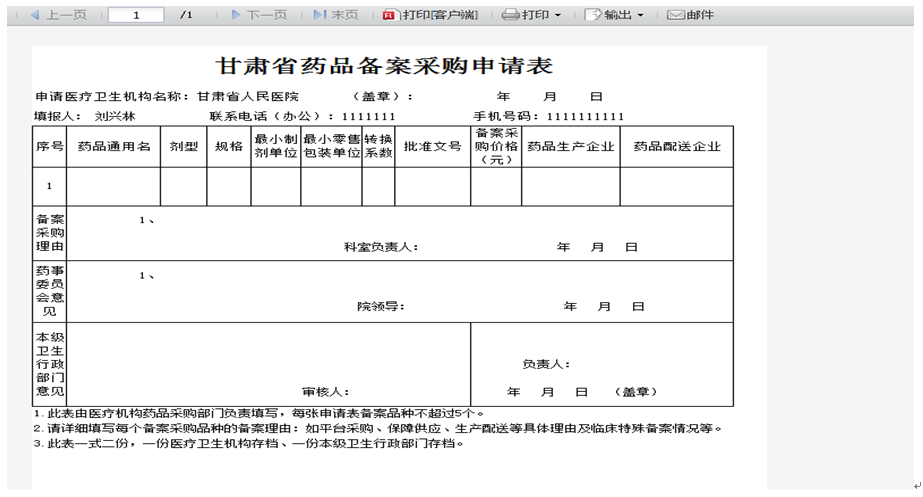Click the 药品配送企业 column header

click(677, 146)
